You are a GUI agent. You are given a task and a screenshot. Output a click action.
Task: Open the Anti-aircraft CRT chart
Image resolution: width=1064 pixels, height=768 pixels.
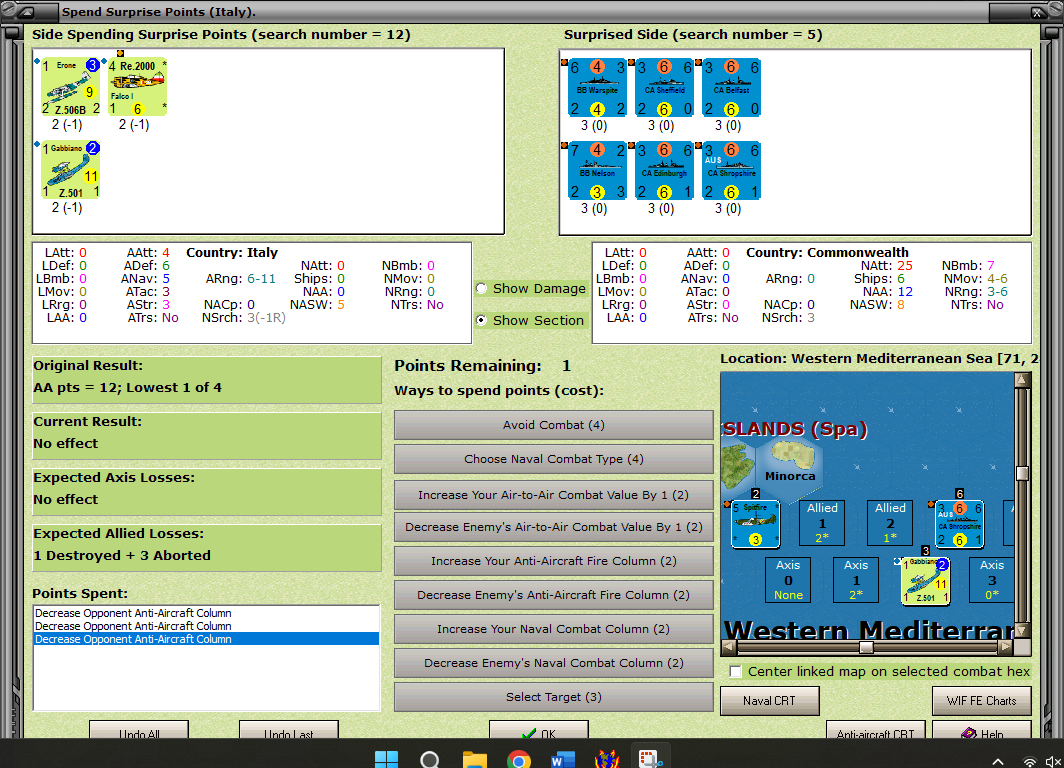[875, 730]
